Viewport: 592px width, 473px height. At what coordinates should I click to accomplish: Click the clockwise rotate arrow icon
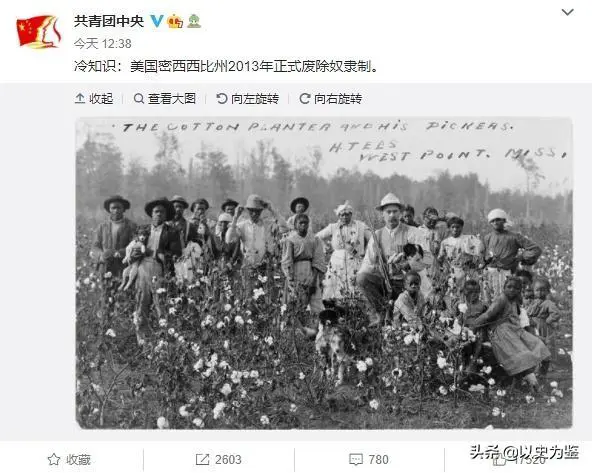click(305, 99)
